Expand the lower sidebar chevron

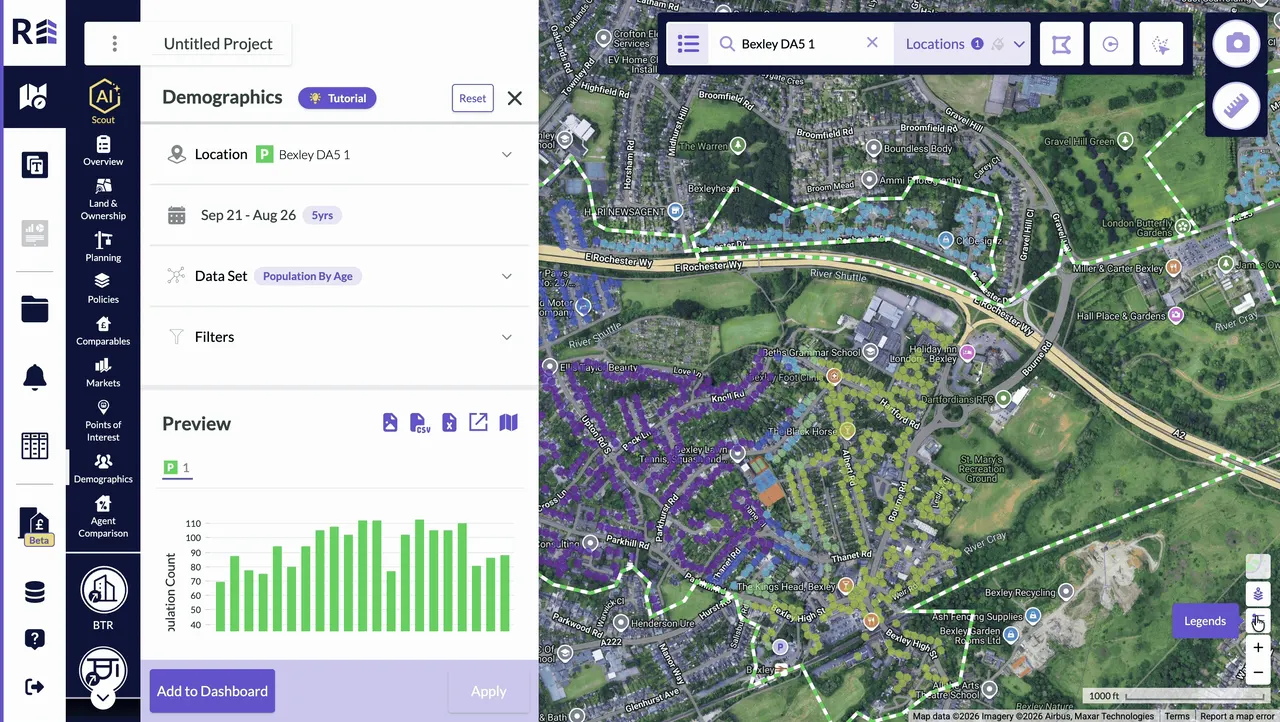tap(103, 699)
